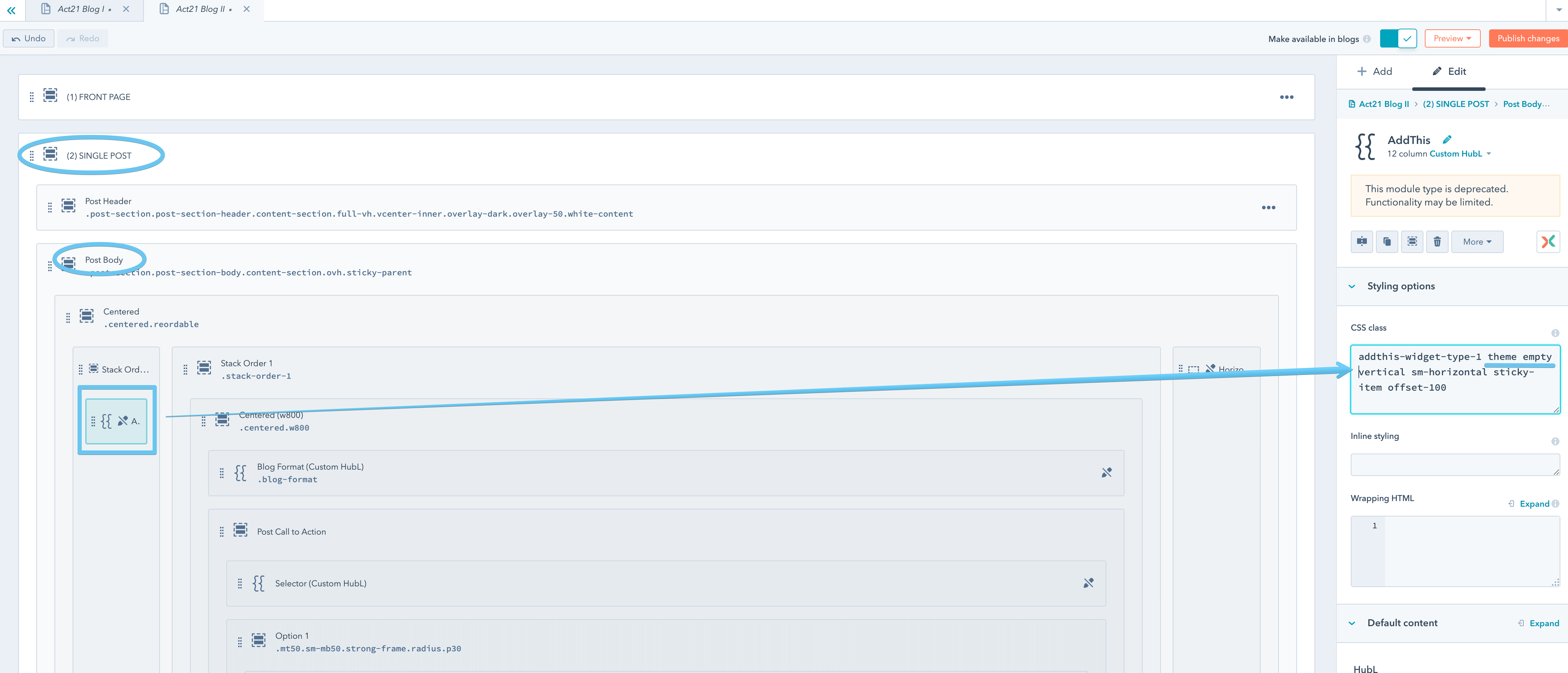Open the More dropdown
This screenshot has width=1568, height=673.
pyautogui.click(x=1477, y=242)
